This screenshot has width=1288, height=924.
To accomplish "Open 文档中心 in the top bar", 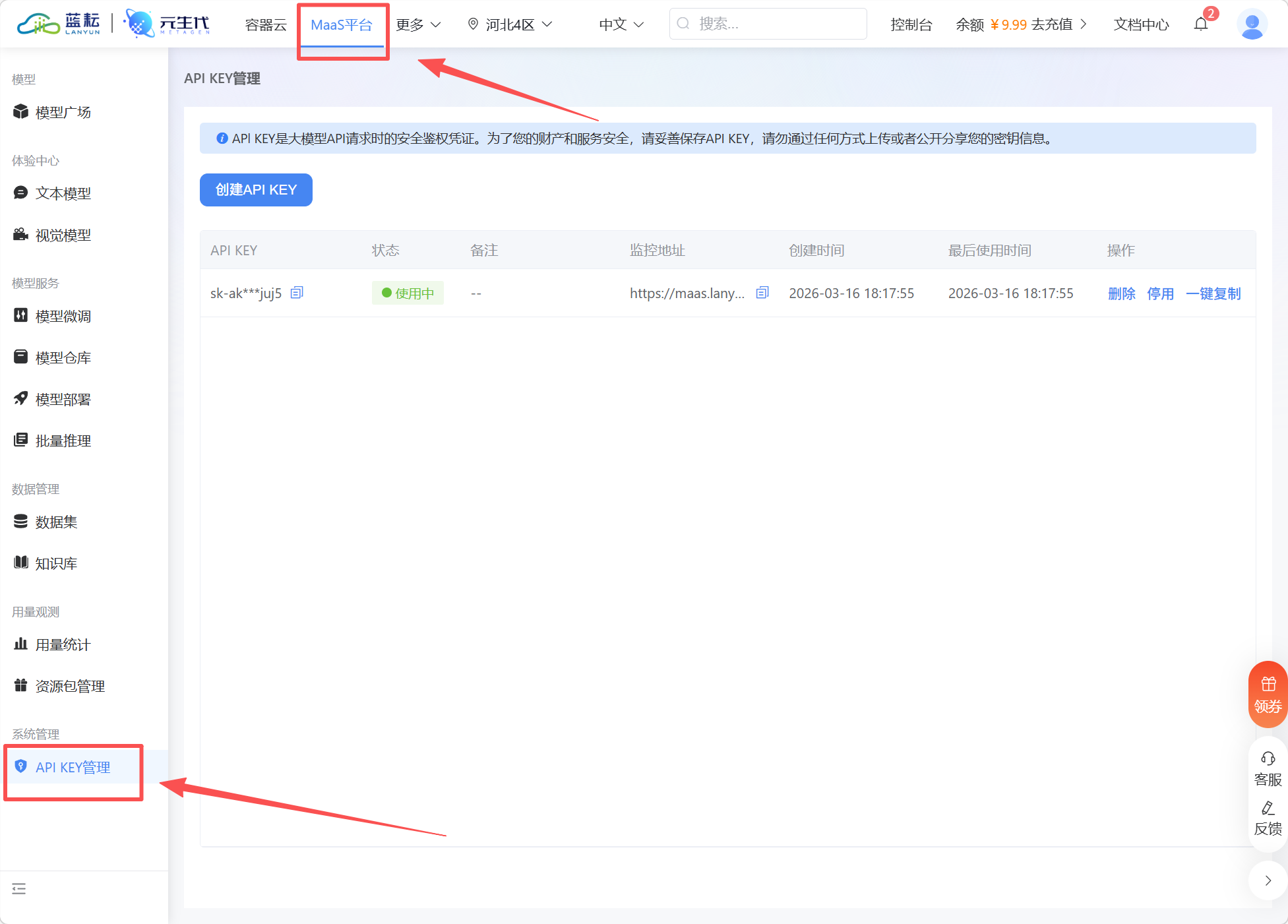I will coord(1141,24).
